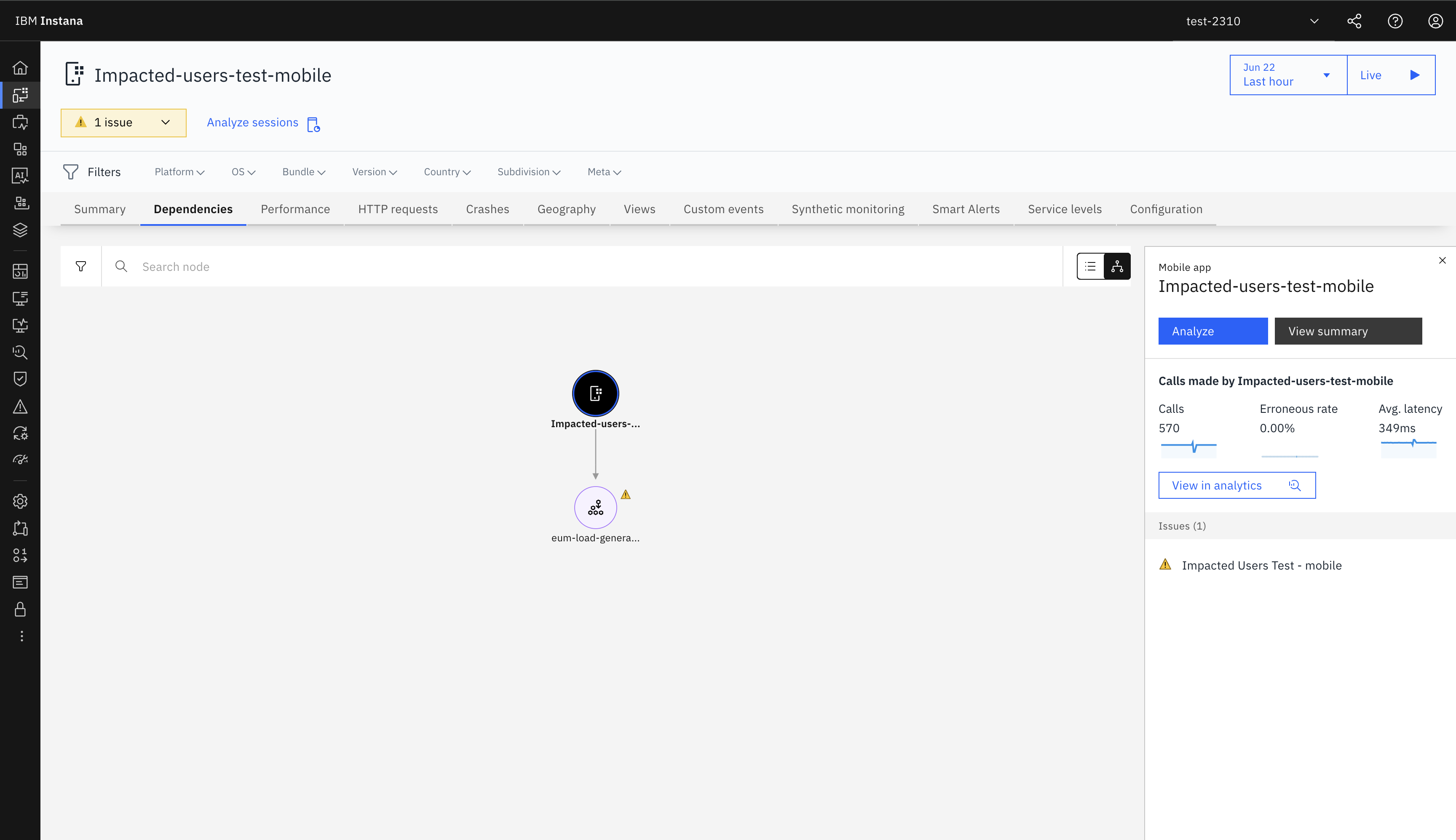Click the IBM Instana logo

(49, 21)
